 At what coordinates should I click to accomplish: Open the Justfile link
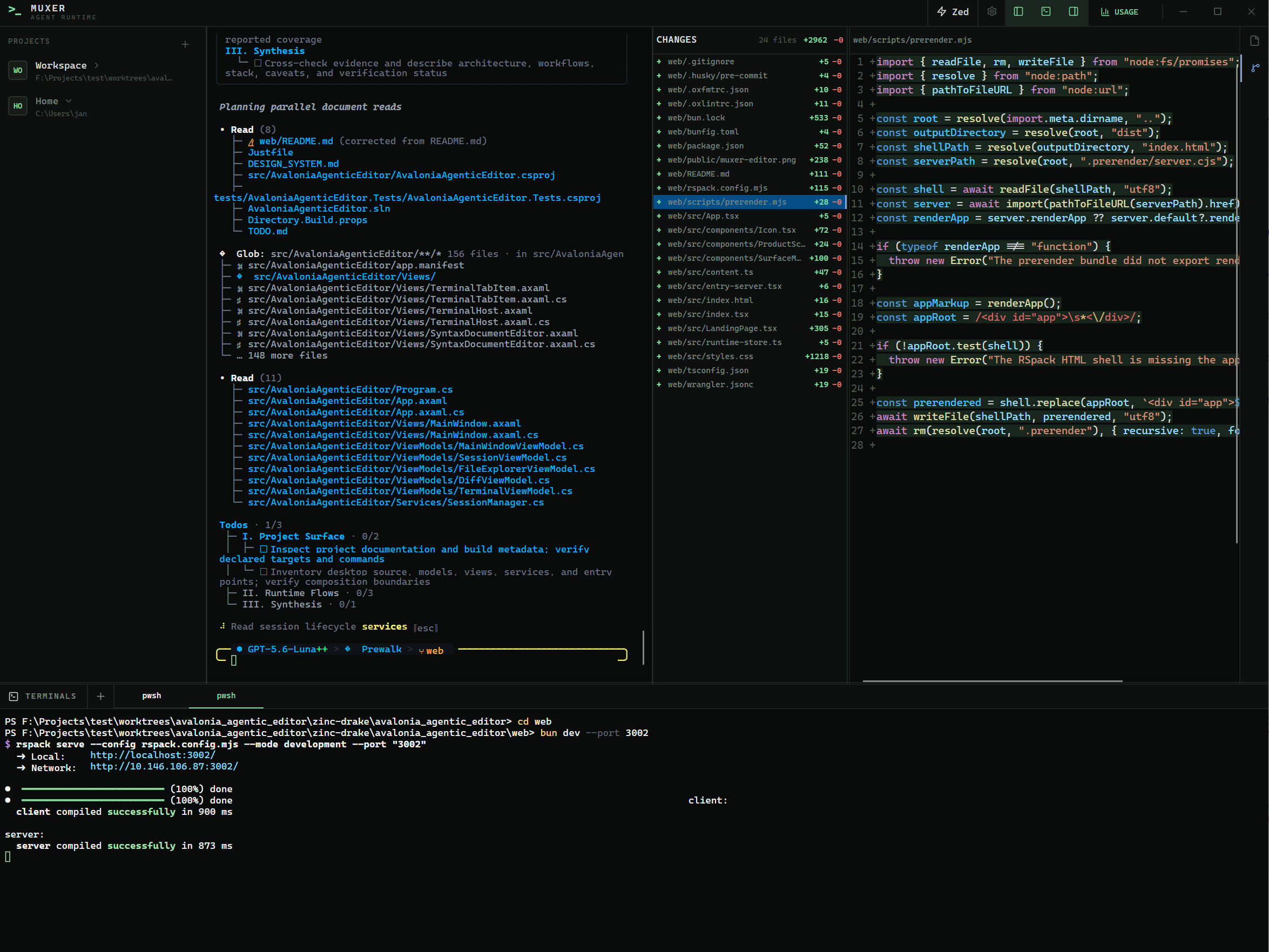(270, 153)
